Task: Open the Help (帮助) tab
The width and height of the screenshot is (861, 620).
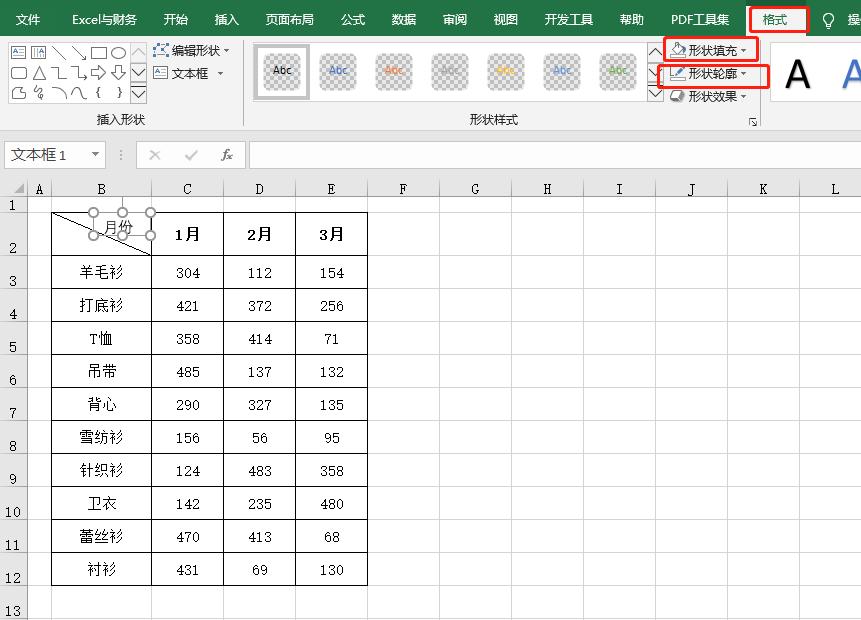Action: pos(631,20)
